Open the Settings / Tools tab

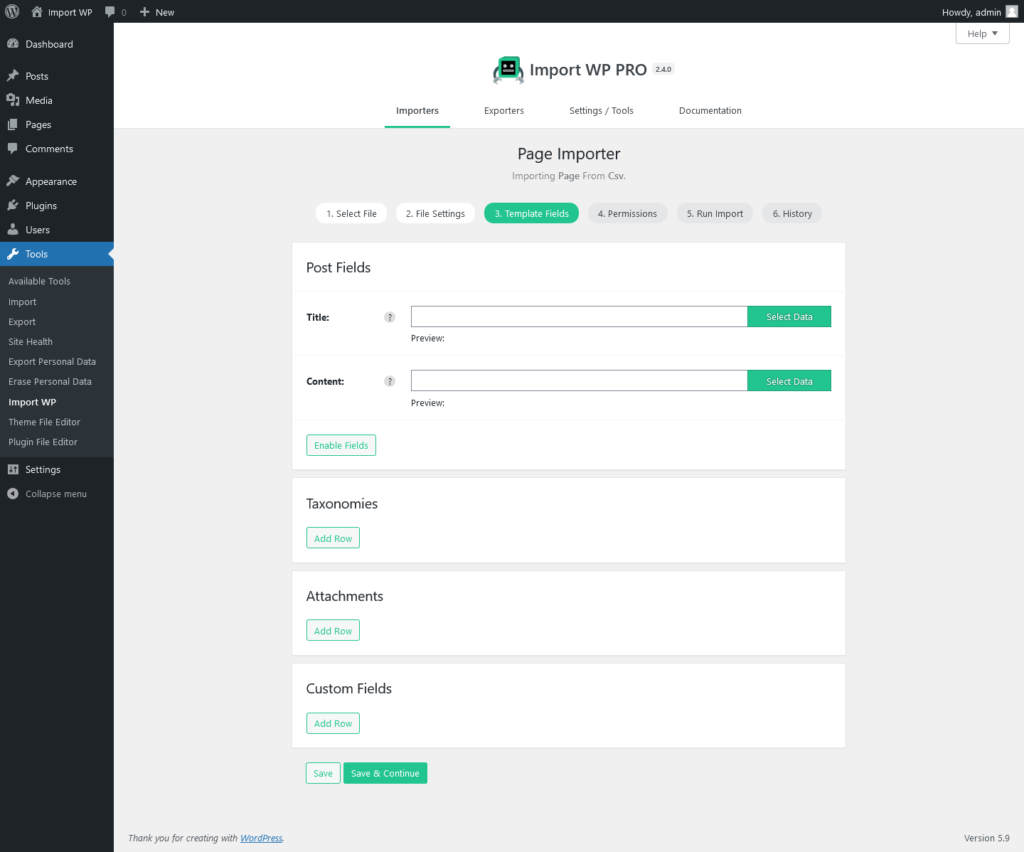tap(601, 110)
